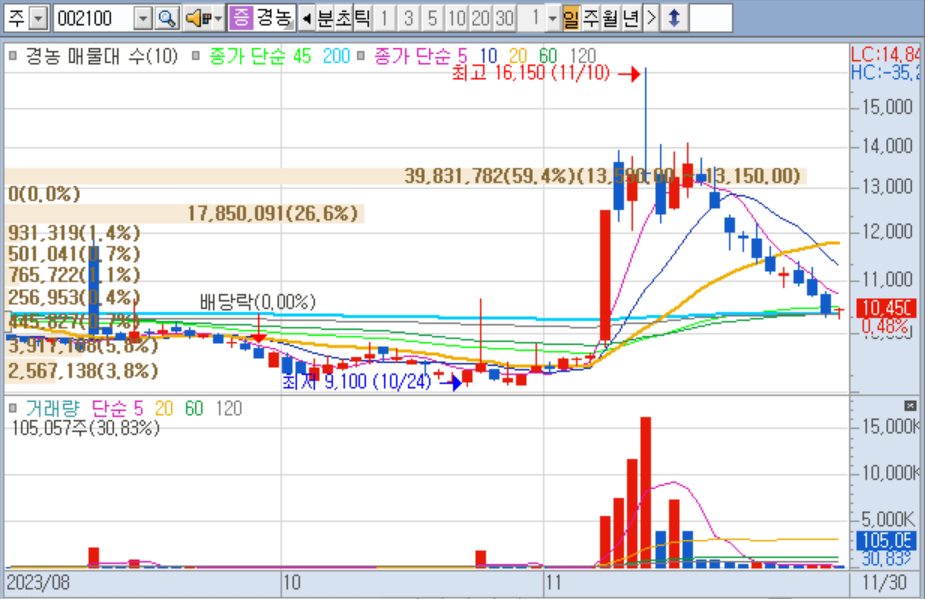The height and width of the screenshot is (599, 925).
Task: Click the HC:-35 readout
Action: coord(884,73)
